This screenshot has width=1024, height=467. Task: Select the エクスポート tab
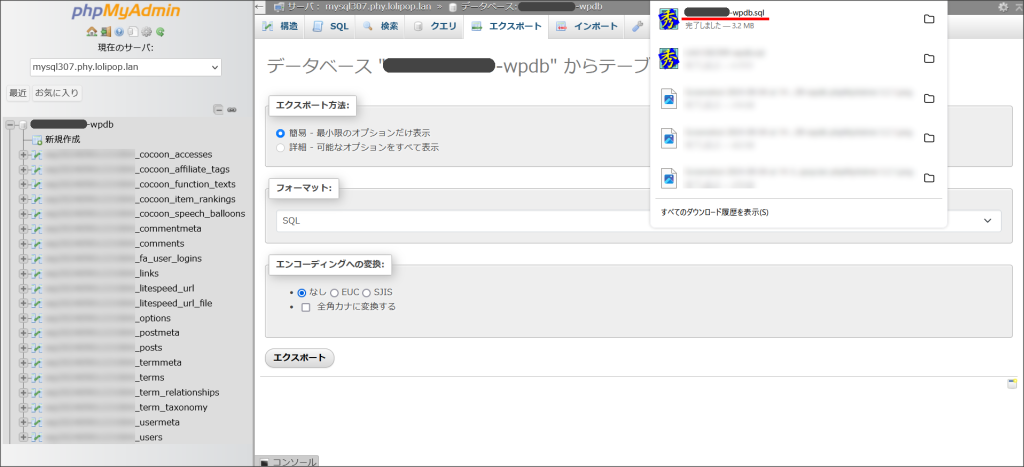click(507, 27)
